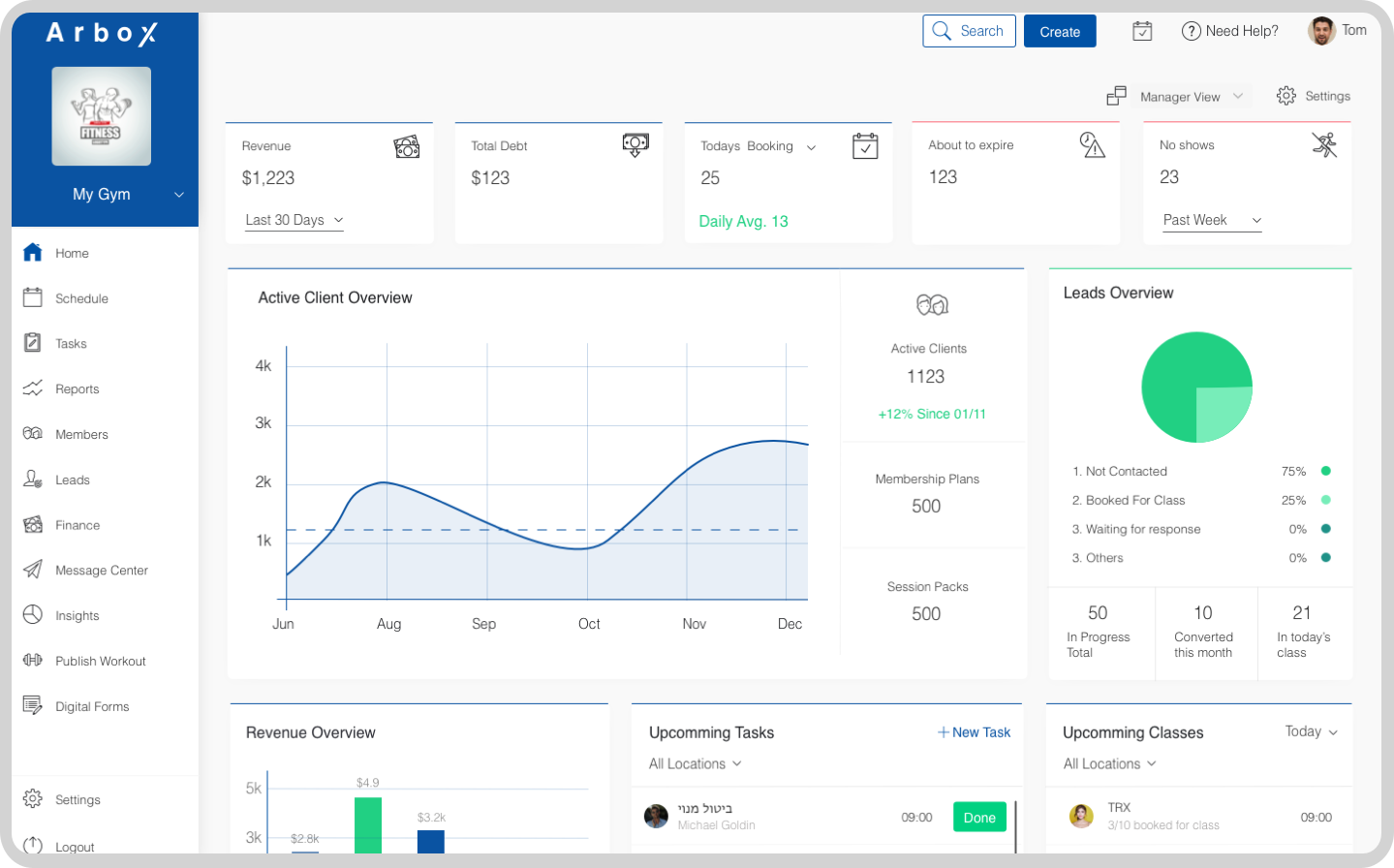Open the Members page from the sidebar
The height and width of the screenshot is (868, 1394).
click(x=80, y=434)
